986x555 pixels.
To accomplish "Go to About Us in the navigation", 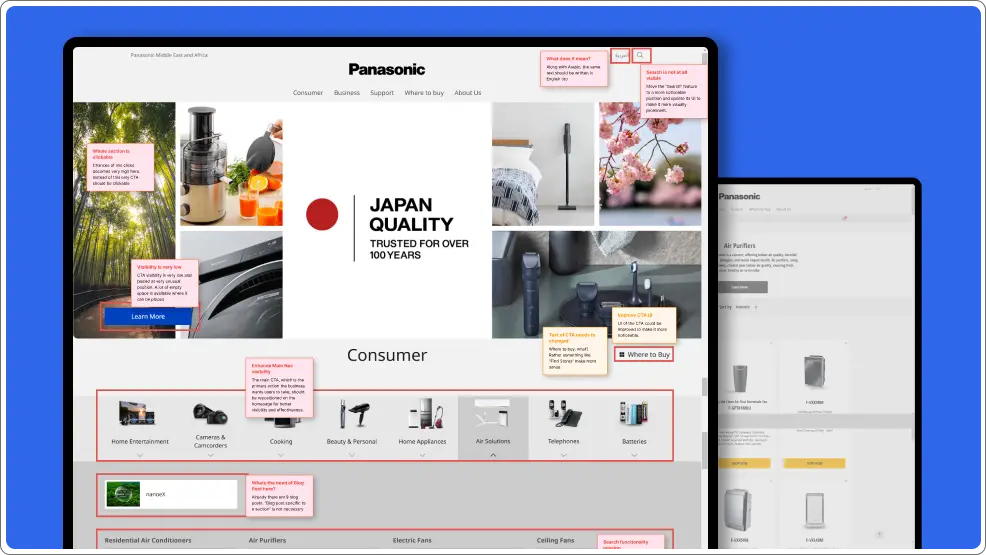I will tap(468, 93).
